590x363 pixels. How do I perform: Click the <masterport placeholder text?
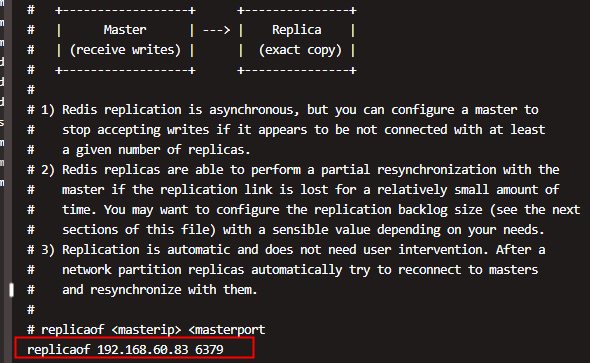coord(227,330)
